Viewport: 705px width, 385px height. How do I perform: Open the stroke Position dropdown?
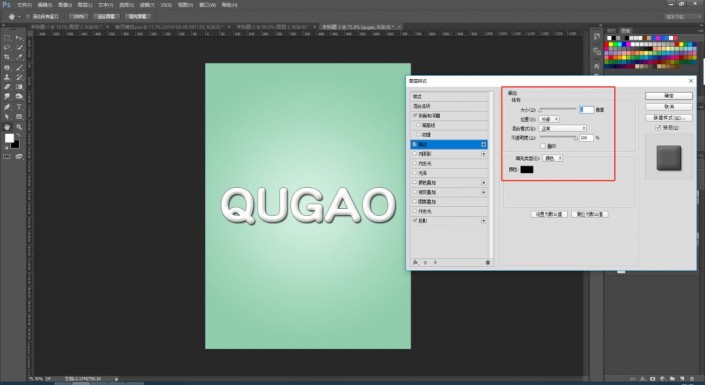[549, 119]
